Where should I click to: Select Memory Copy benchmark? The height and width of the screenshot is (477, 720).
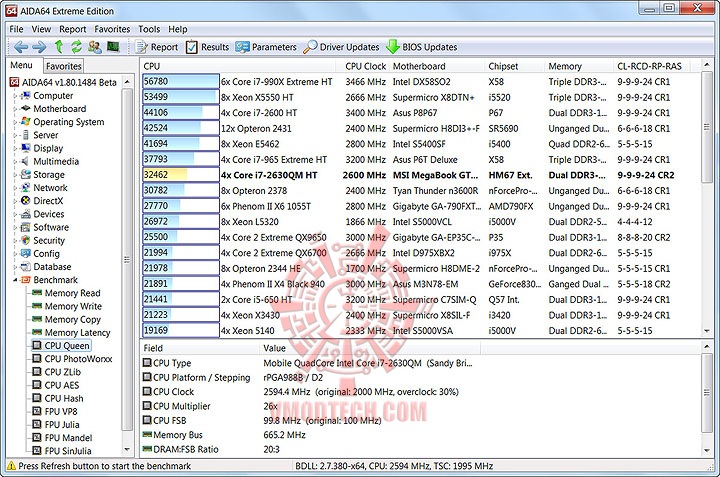pos(73,320)
